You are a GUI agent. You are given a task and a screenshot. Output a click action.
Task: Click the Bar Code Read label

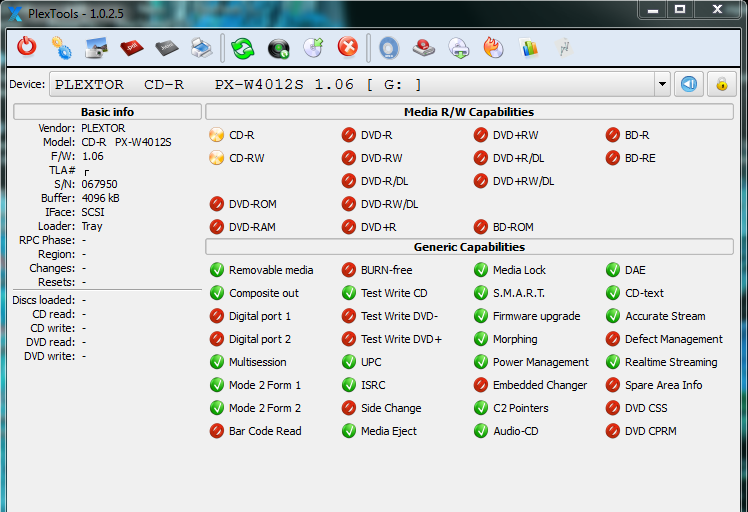coord(265,431)
